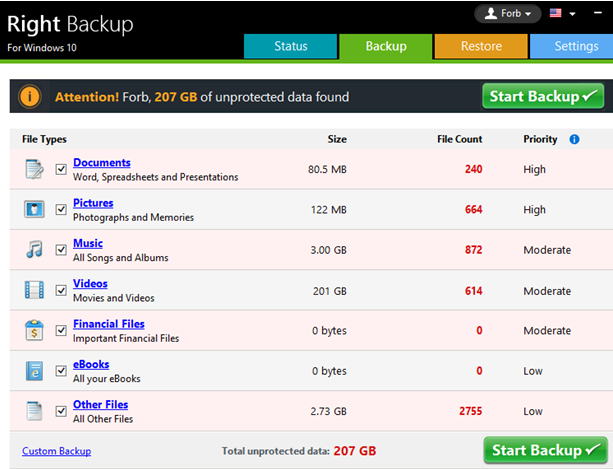The image size is (613, 469).
Task: Click the Other Files page icon
Action: pos(34,411)
